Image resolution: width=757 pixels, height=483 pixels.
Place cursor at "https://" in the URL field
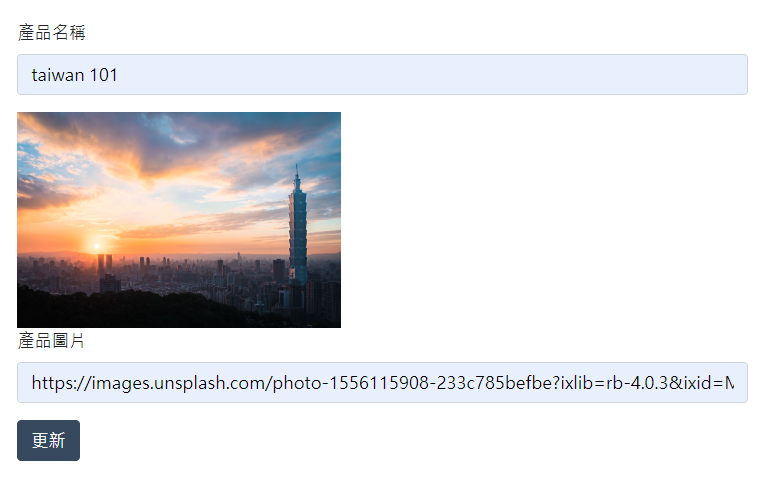(x=61, y=383)
